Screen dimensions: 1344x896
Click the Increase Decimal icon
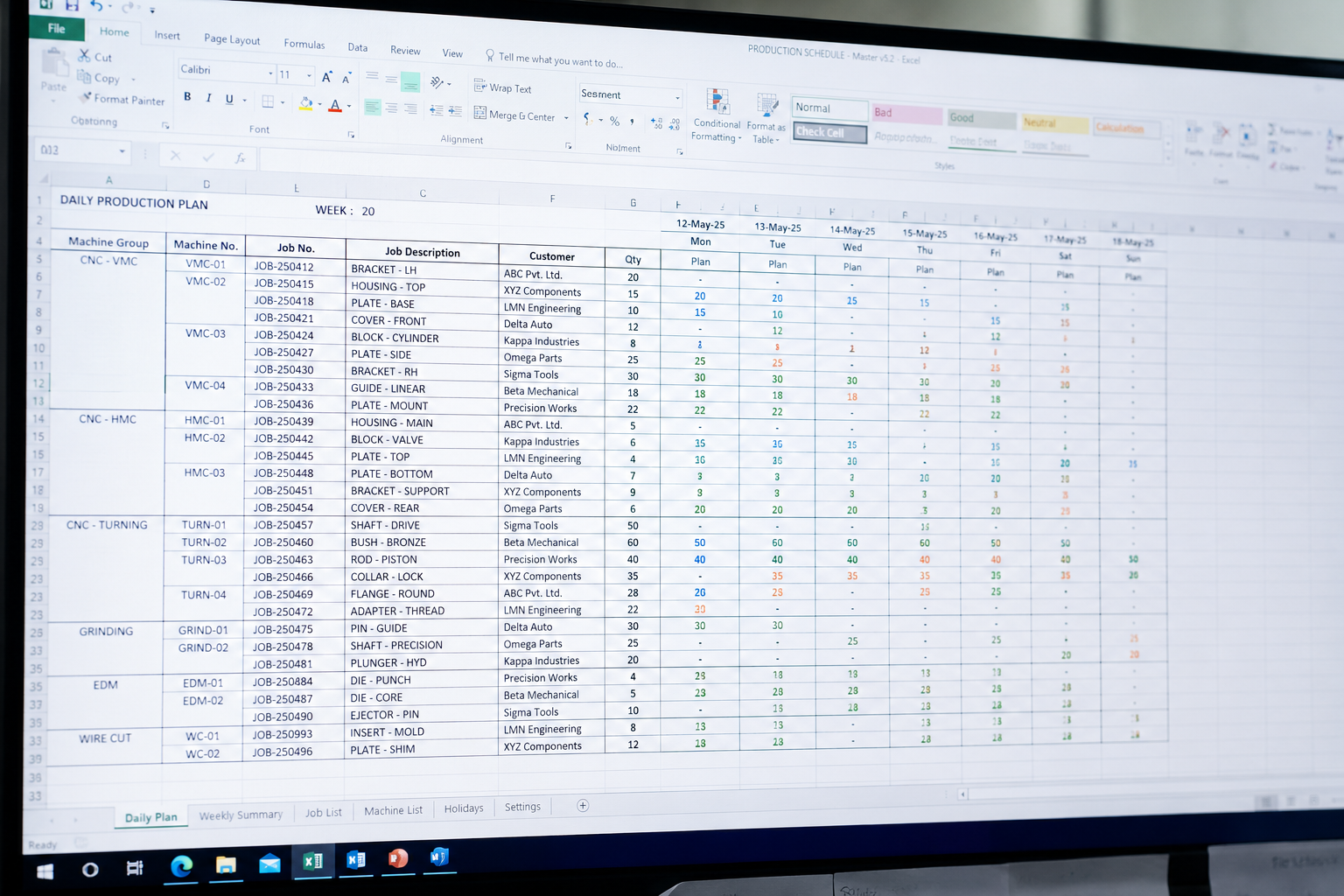(656, 123)
